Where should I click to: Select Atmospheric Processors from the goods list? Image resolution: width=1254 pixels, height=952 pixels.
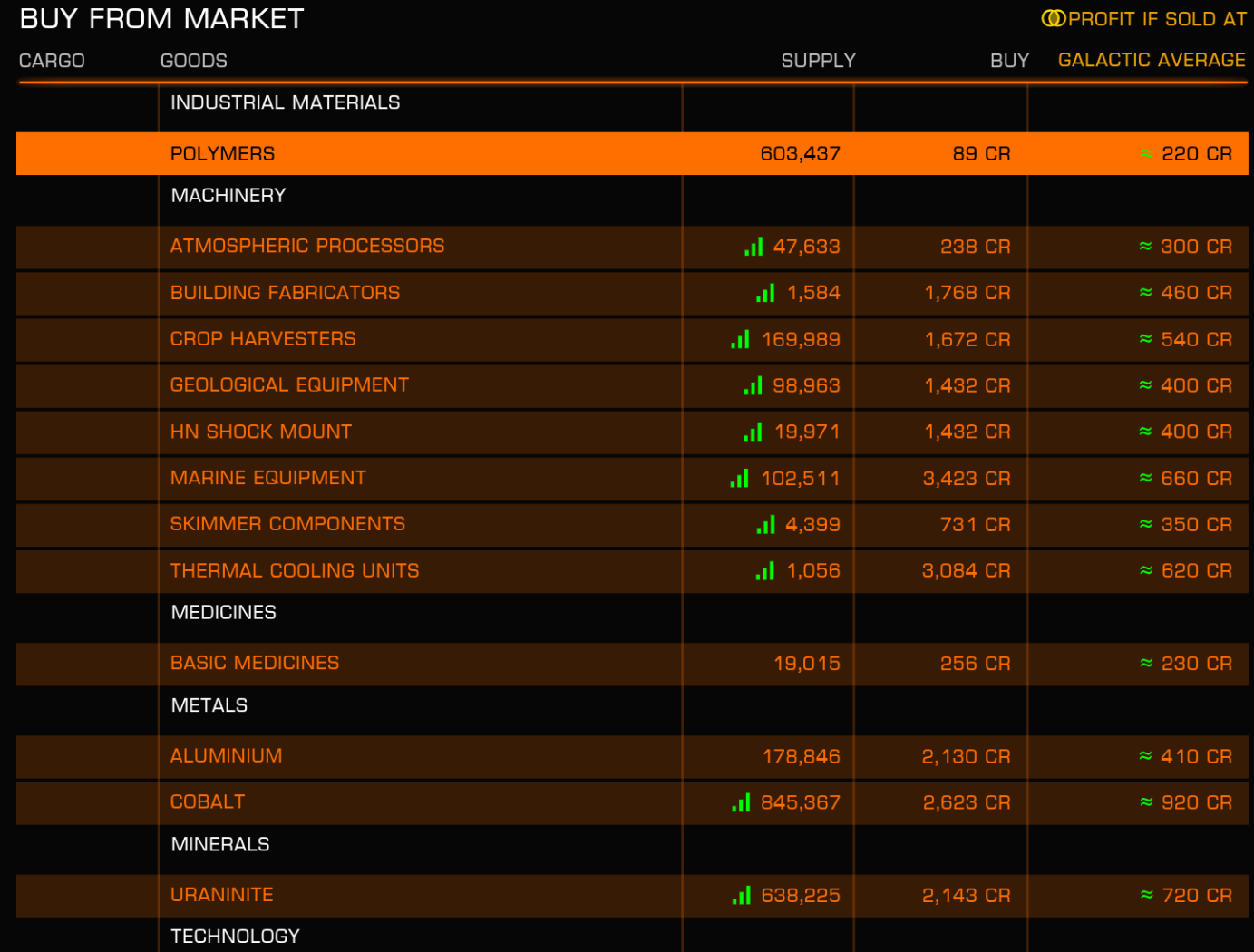click(632, 247)
